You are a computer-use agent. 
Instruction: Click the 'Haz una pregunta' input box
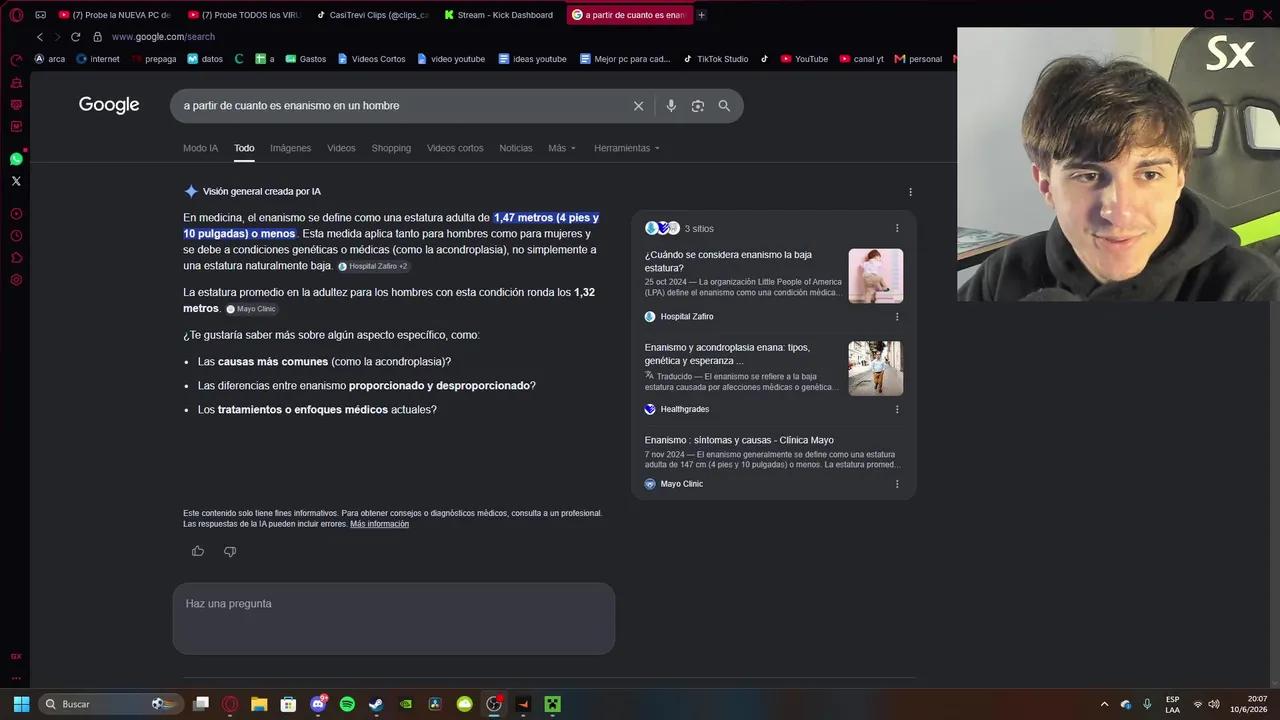394,619
